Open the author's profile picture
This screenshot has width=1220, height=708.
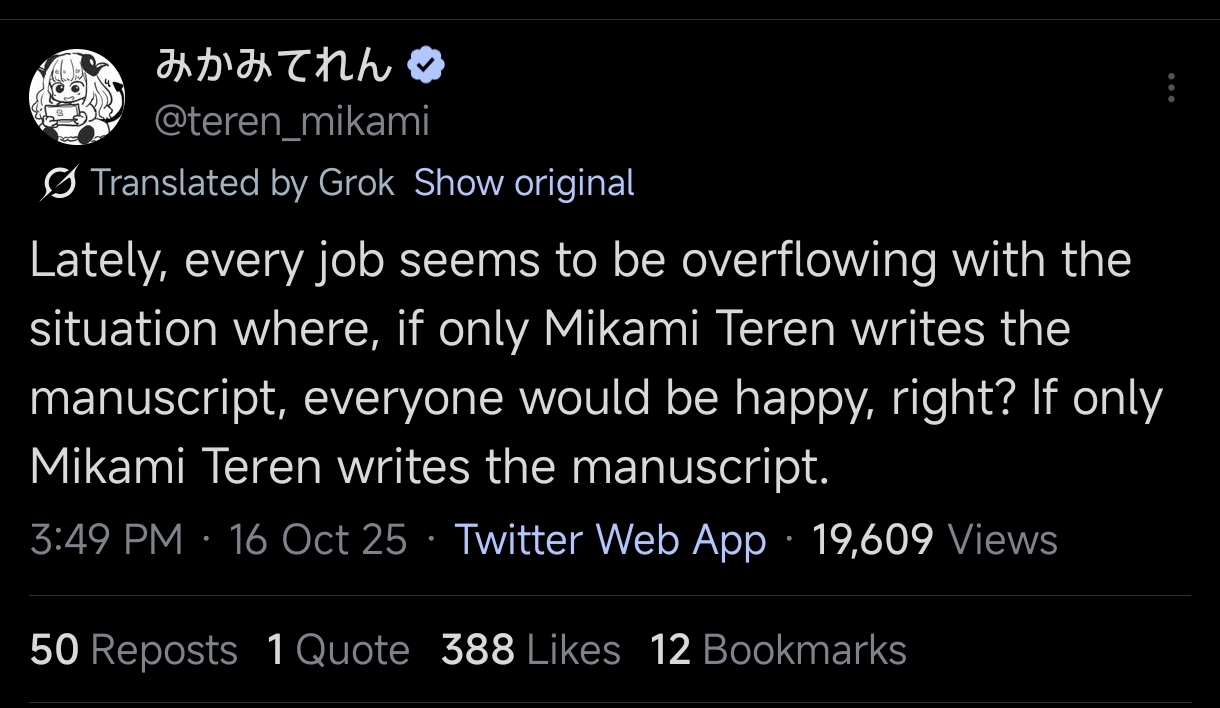point(77,97)
